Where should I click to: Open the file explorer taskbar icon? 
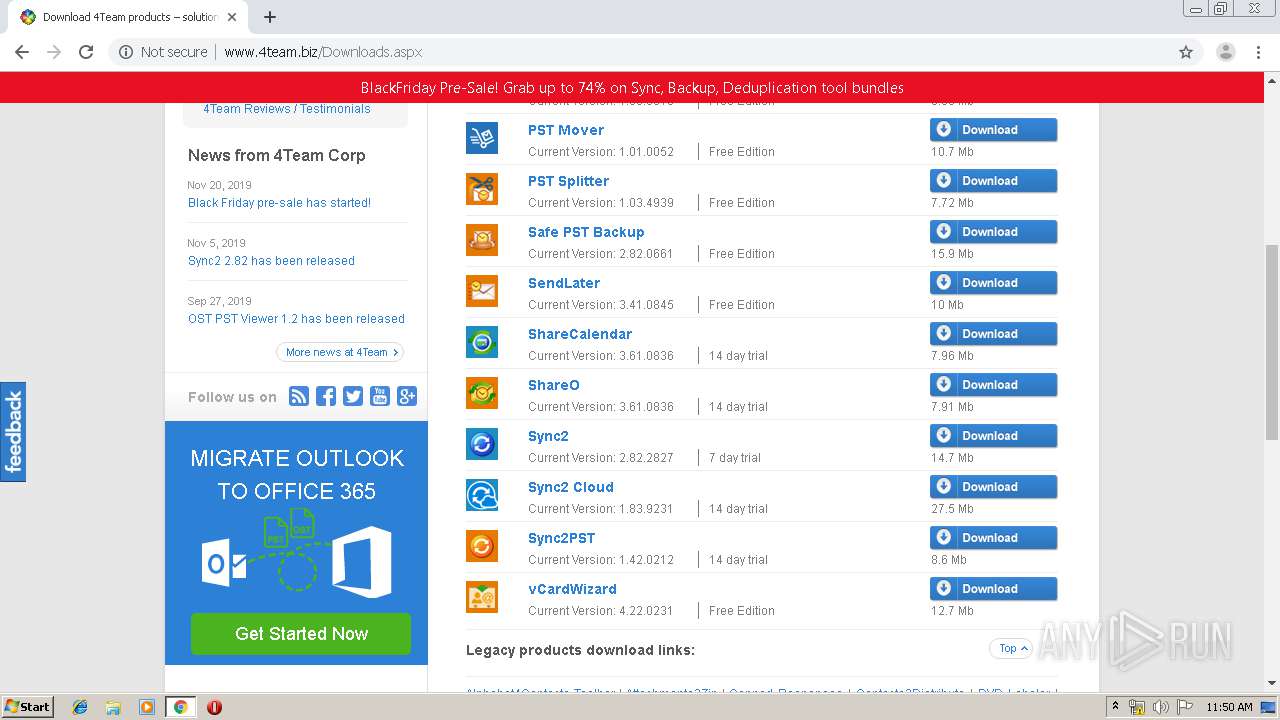(113, 707)
